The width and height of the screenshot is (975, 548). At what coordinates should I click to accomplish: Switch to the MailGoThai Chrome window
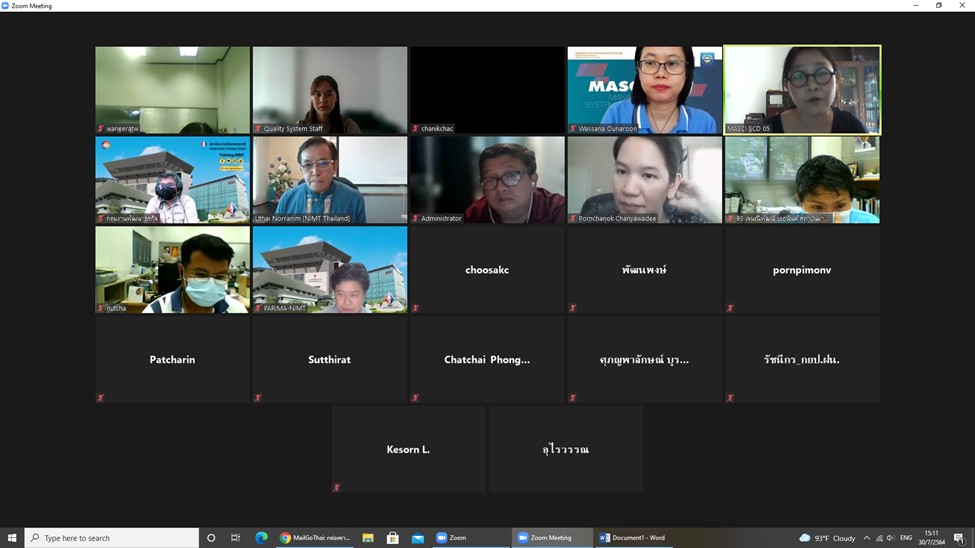click(315, 538)
